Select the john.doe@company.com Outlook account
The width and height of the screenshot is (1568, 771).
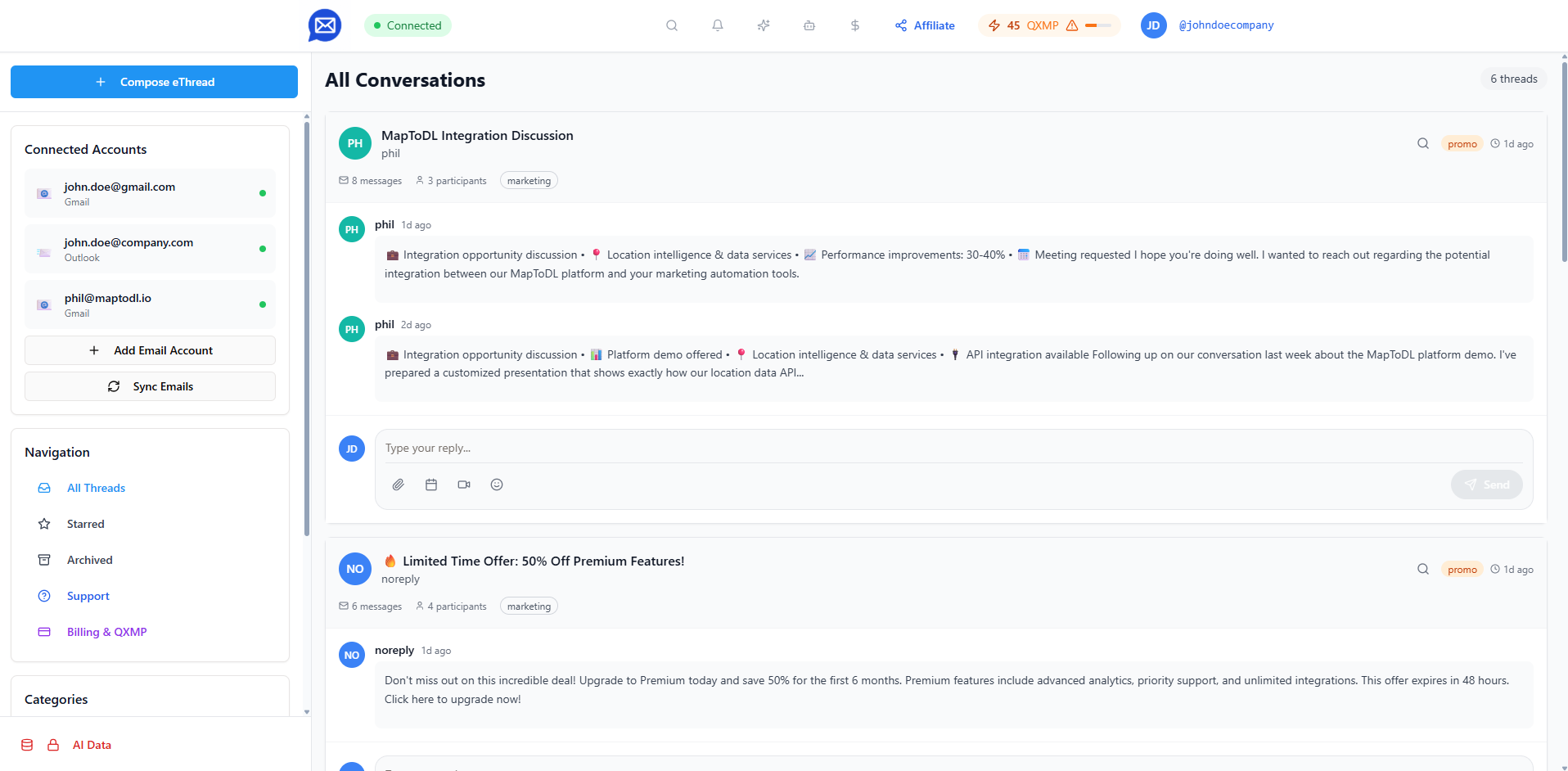pyautogui.click(x=150, y=249)
